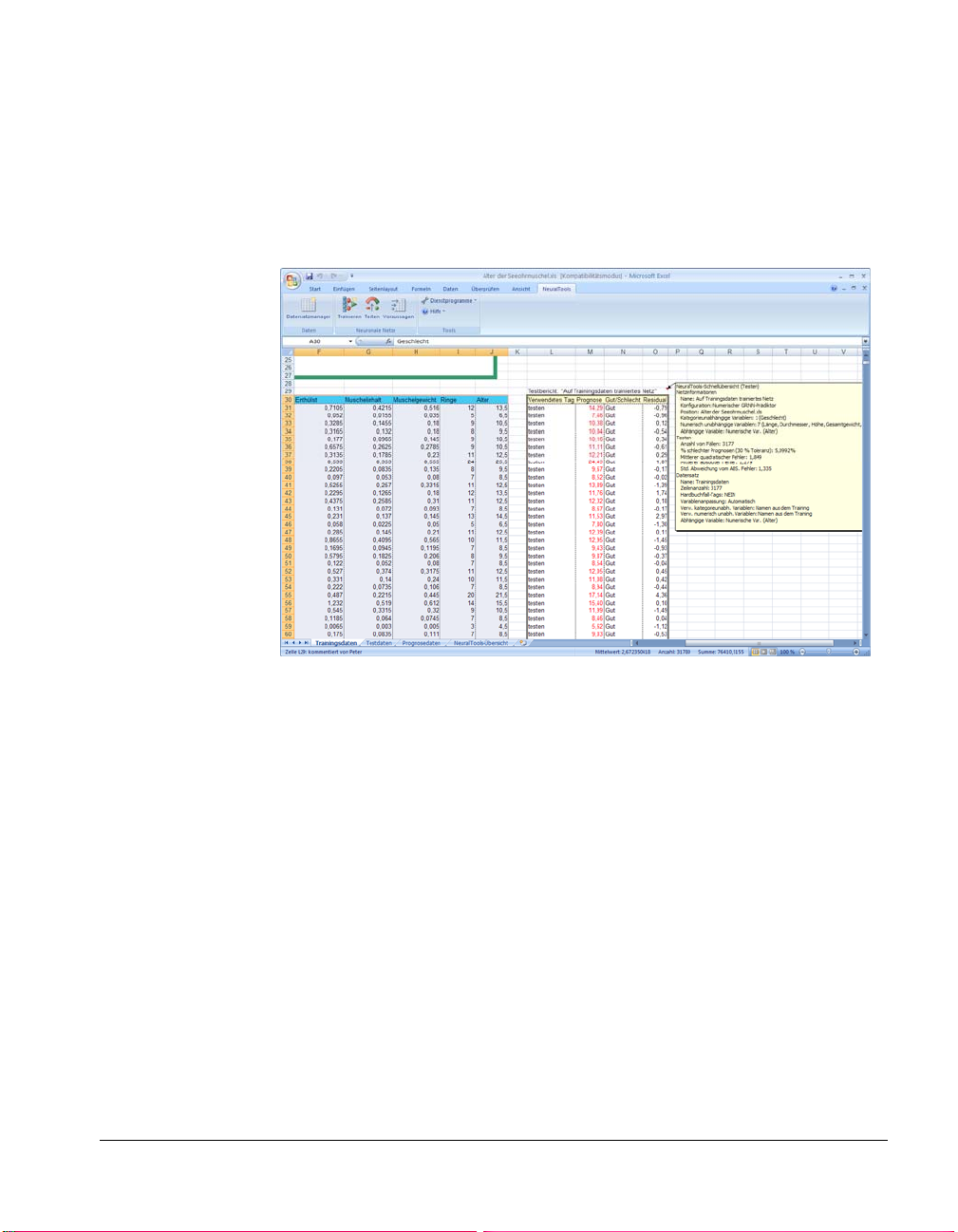The width and height of the screenshot is (958, 1232).
Task: Select column F header
Action: 318,351
